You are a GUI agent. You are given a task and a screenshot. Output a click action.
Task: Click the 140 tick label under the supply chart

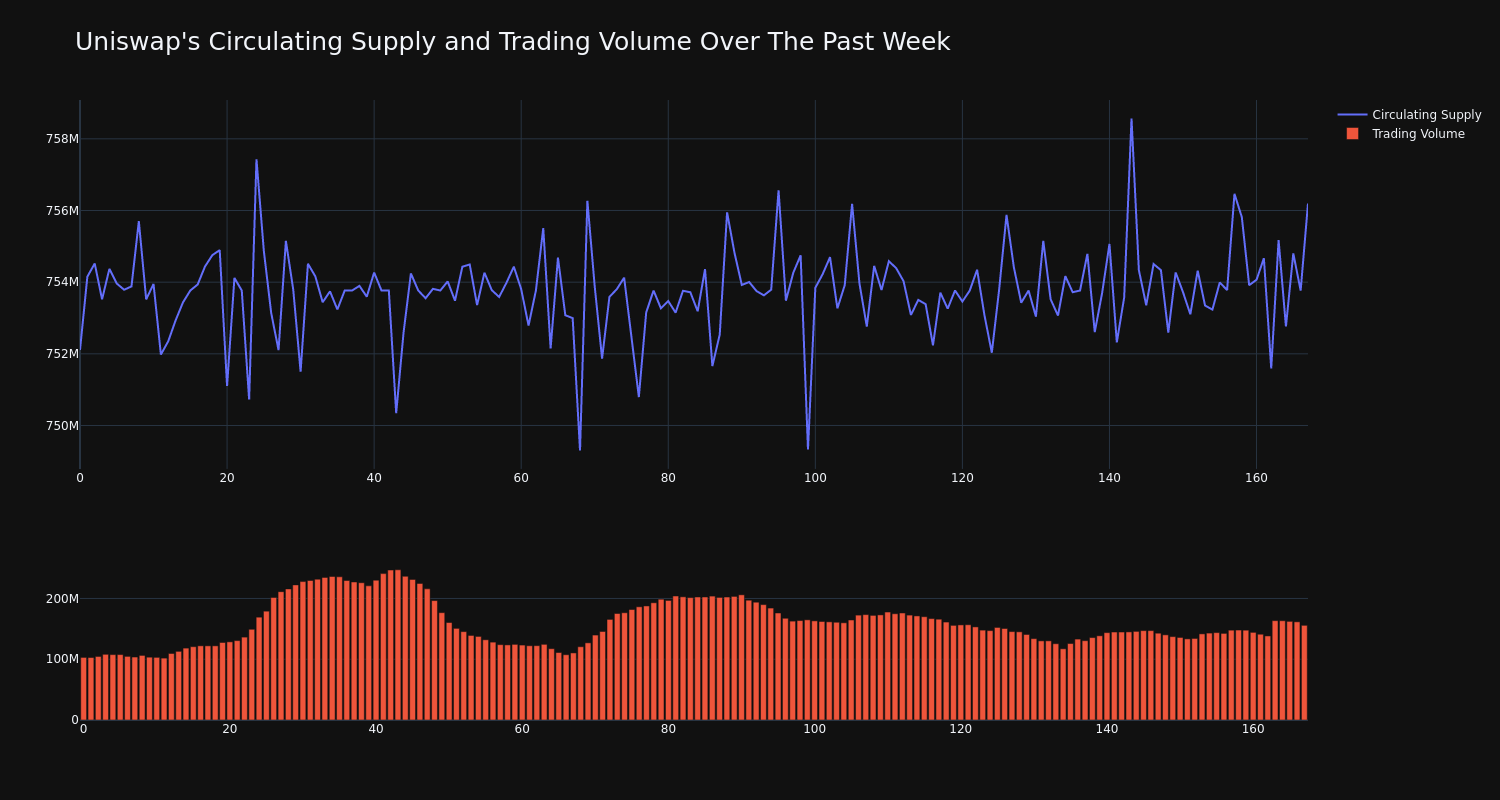[1109, 478]
